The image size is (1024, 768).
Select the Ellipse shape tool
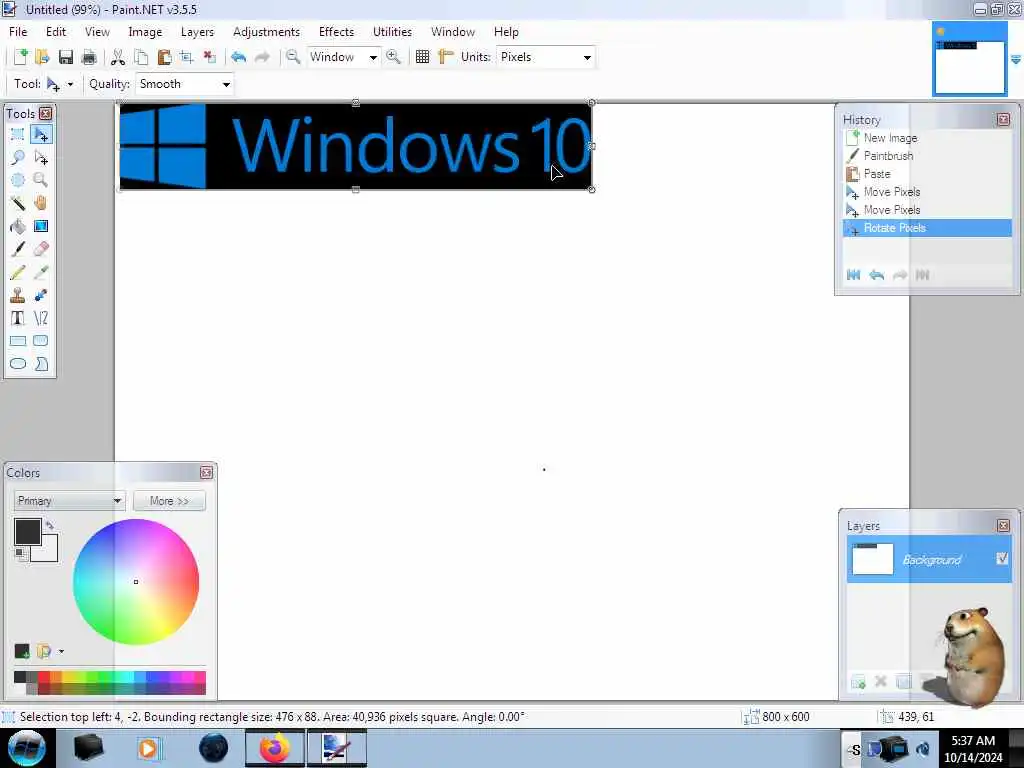(18, 364)
